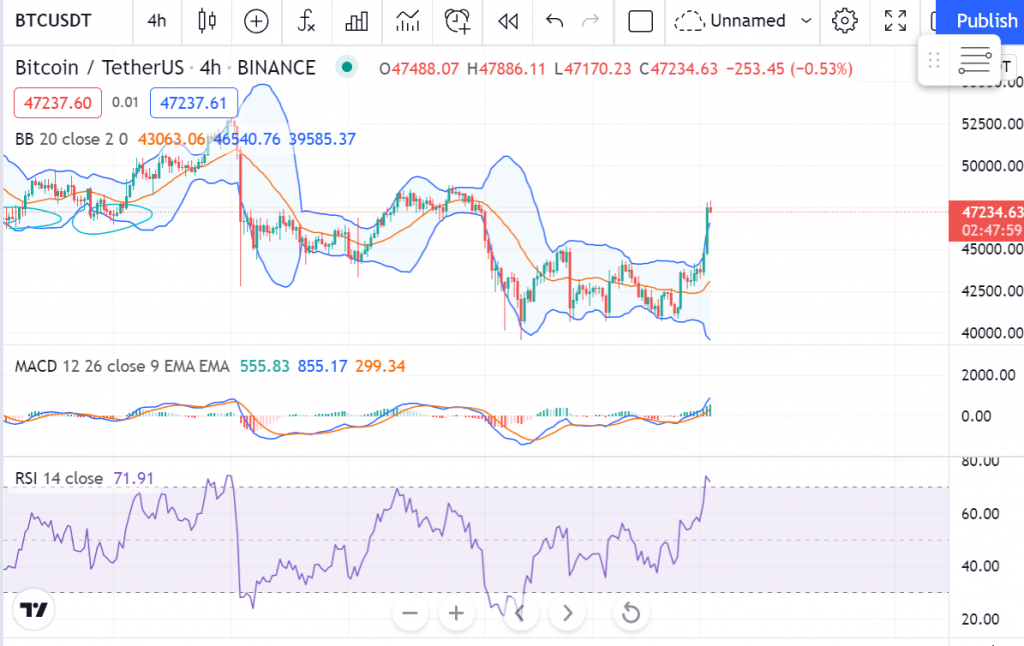
Task: Open the 4h interval dropdown in the toolbar
Action: (x=157, y=20)
